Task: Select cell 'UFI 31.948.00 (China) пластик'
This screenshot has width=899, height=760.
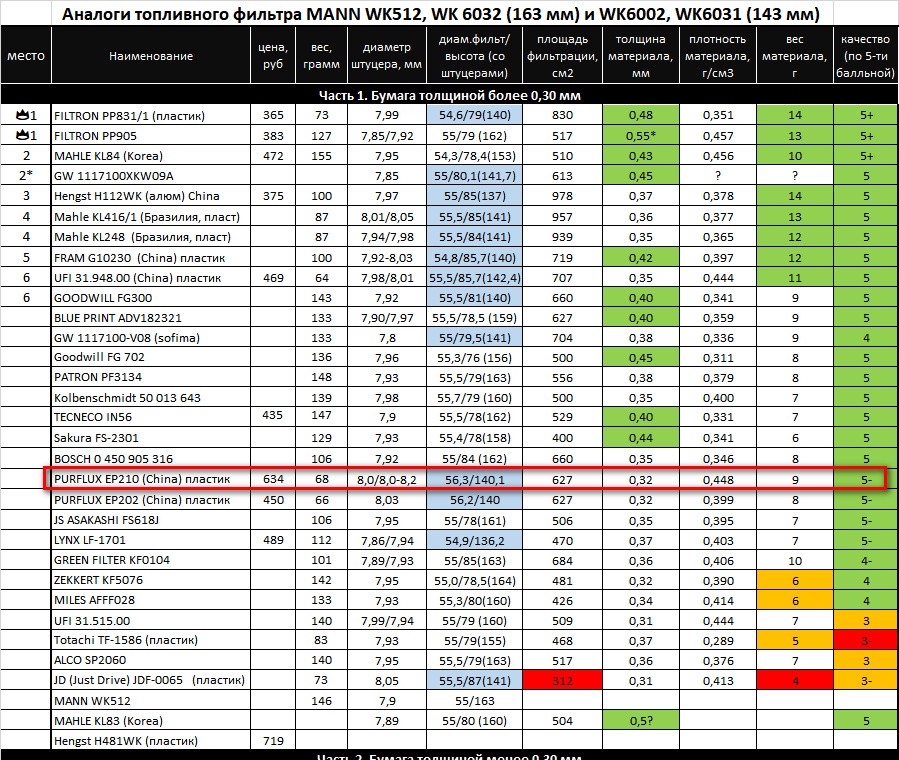Action: (151, 278)
